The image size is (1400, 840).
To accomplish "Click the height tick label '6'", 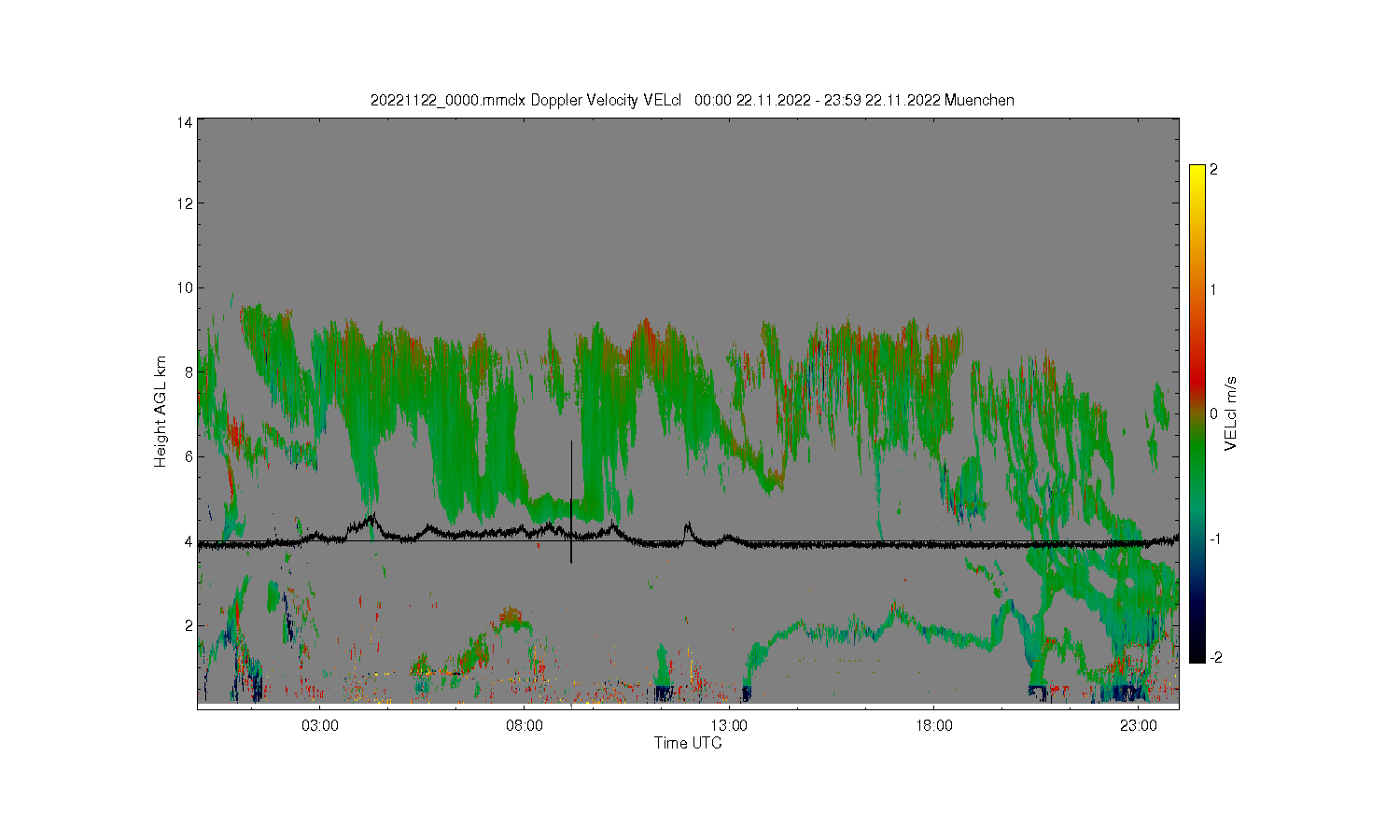I will tap(189, 456).
